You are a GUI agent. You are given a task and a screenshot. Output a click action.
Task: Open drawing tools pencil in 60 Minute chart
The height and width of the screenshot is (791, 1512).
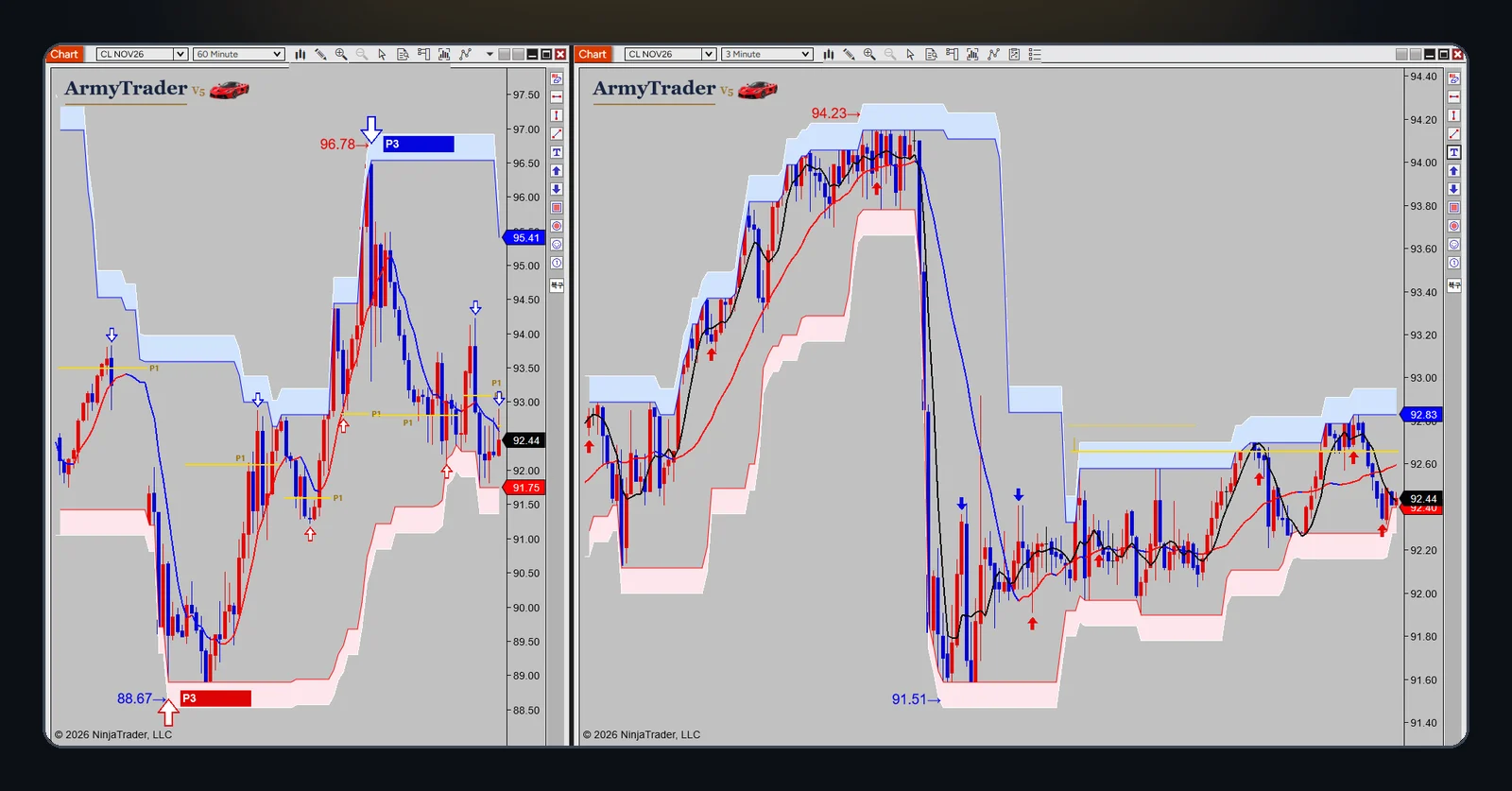pyautogui.click(x=320, y=54)
